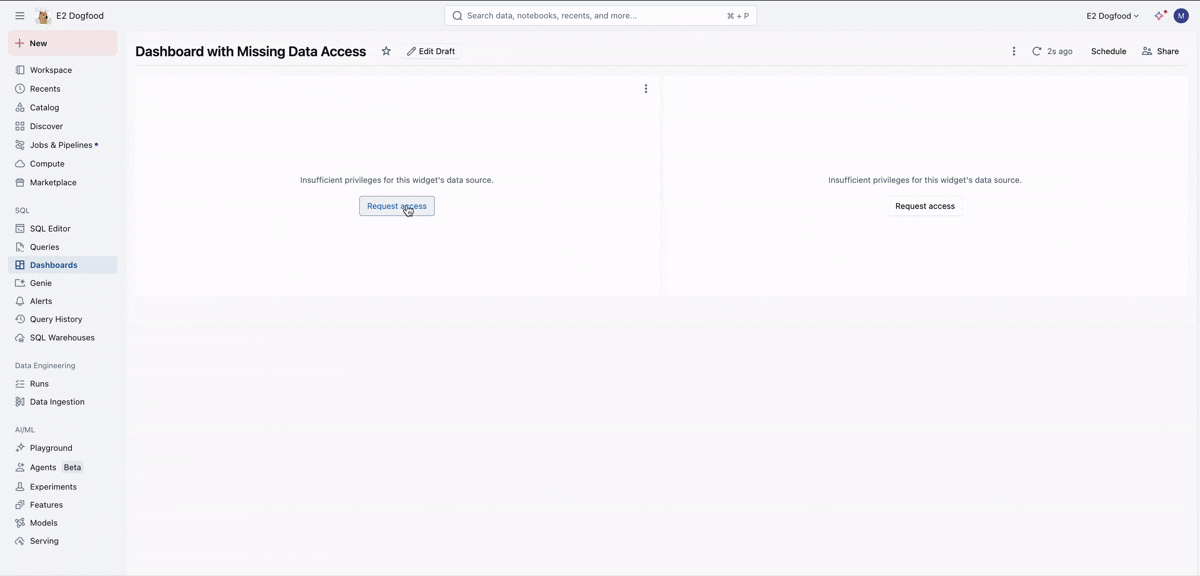Open dashboard kebab menu near refresh

(x=1014, y=51)
